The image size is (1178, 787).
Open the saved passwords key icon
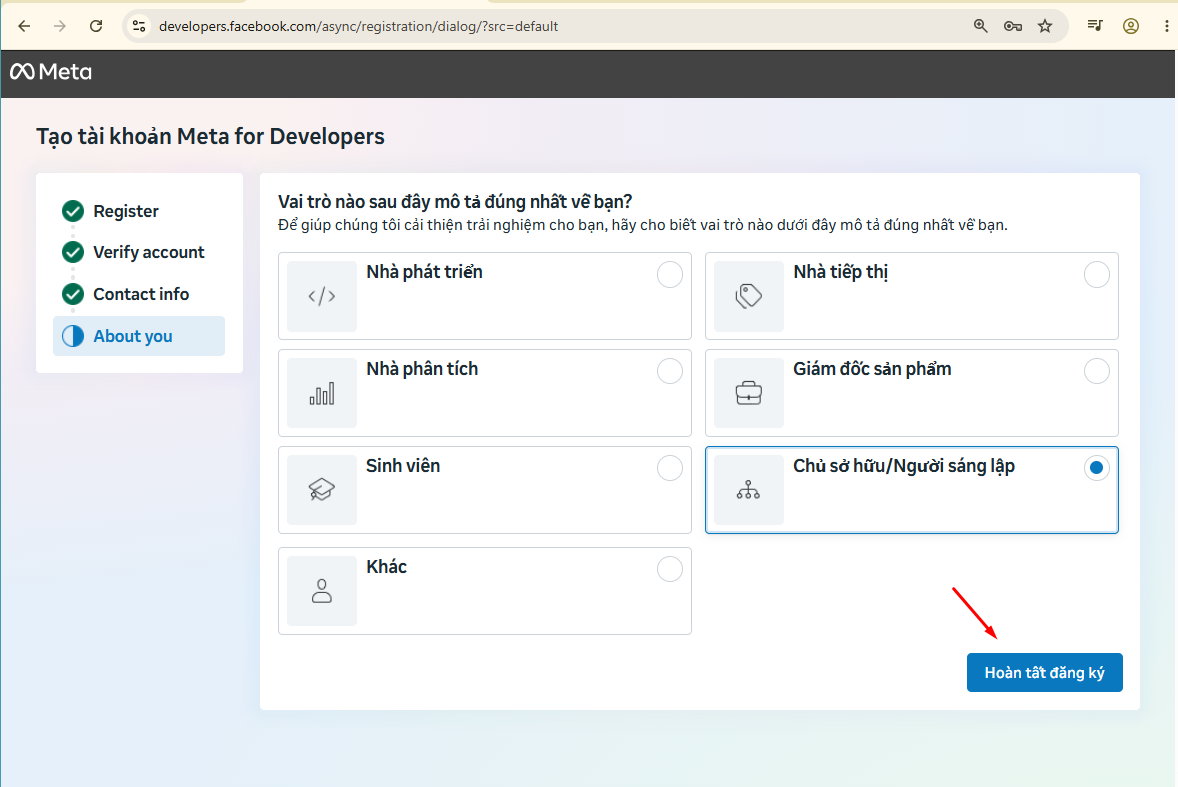pos(1013,26)
